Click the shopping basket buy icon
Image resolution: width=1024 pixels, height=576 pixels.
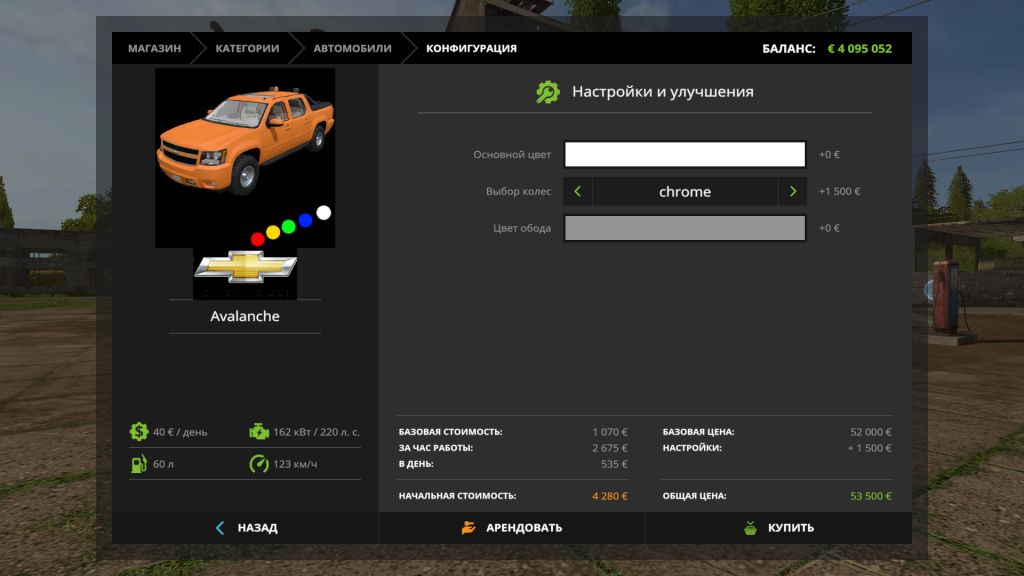click(x=750, y=528)
